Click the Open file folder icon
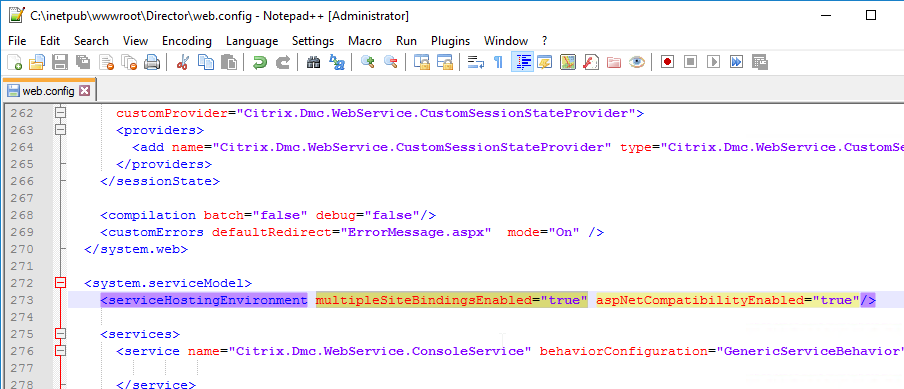This screenshot has height=389, width=904. (x=37, y=62)
